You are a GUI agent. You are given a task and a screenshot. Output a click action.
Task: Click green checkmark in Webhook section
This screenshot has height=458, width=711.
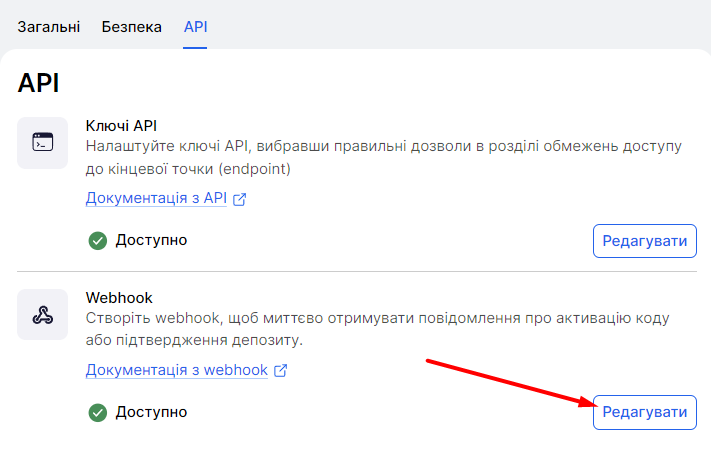(x=97, y=412)
